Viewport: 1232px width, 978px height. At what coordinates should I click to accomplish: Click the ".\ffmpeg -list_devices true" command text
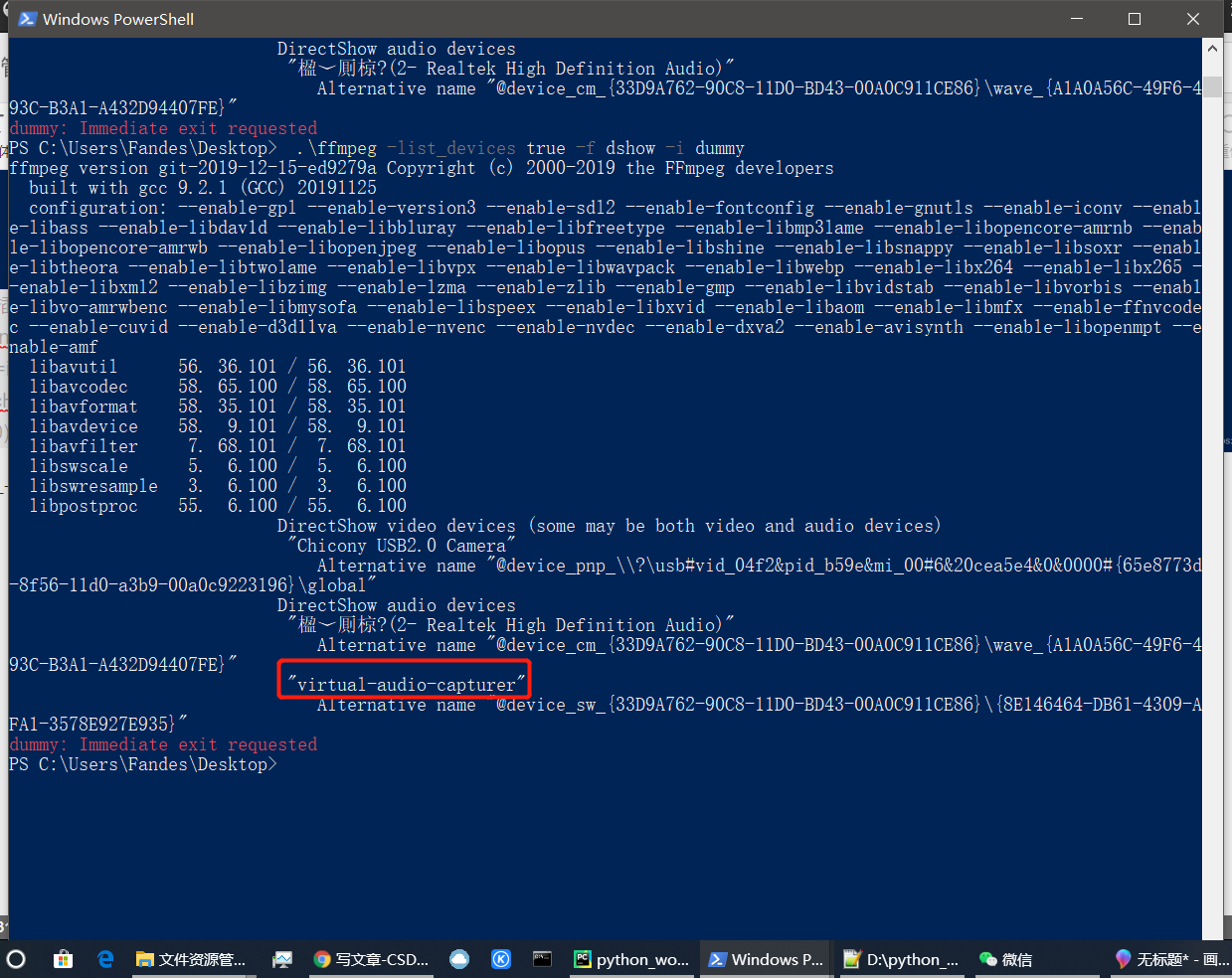coord(430,148)
